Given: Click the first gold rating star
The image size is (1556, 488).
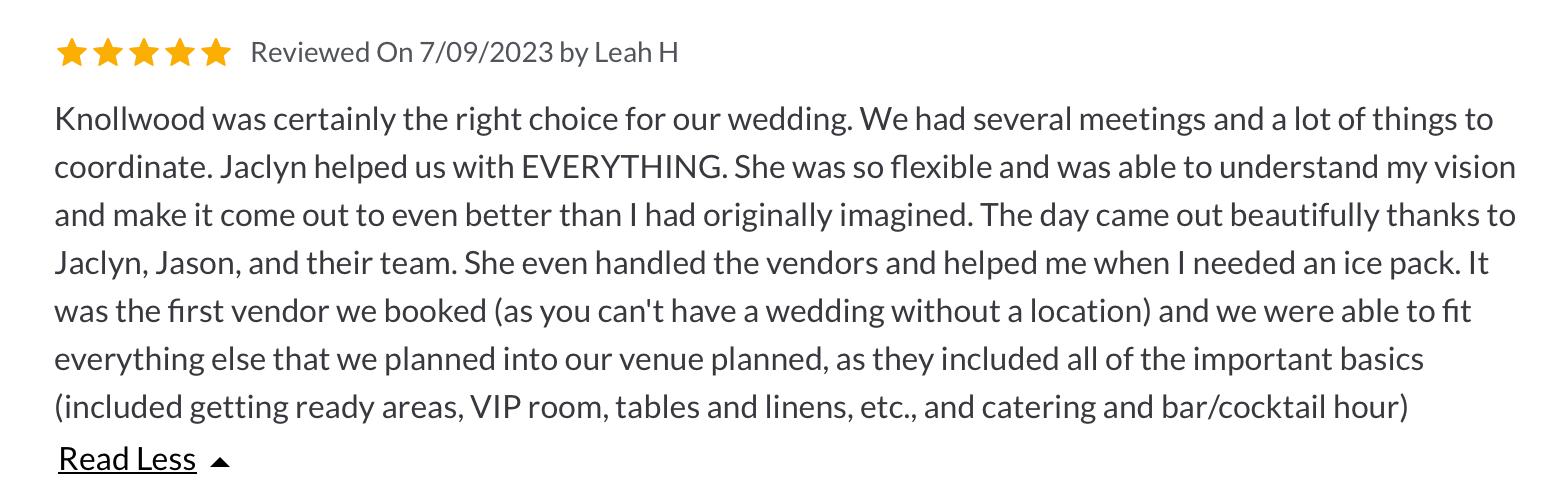Looking at the screenshot, I should pos(71,52).
